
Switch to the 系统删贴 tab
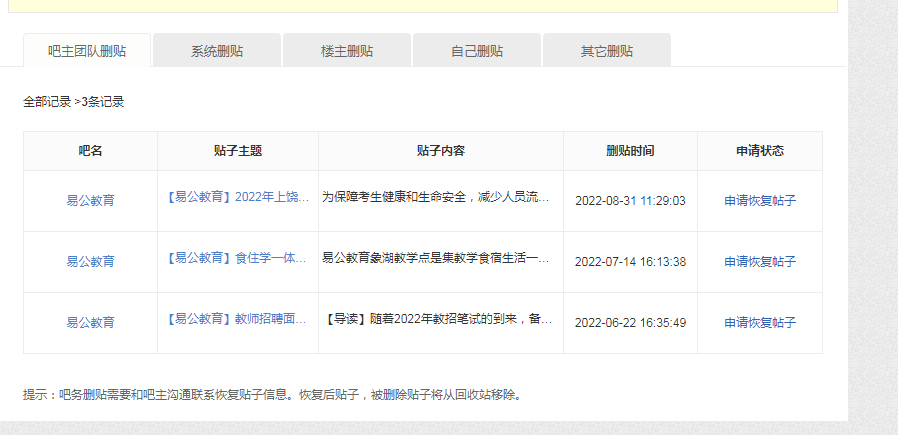tap(217, 51)
